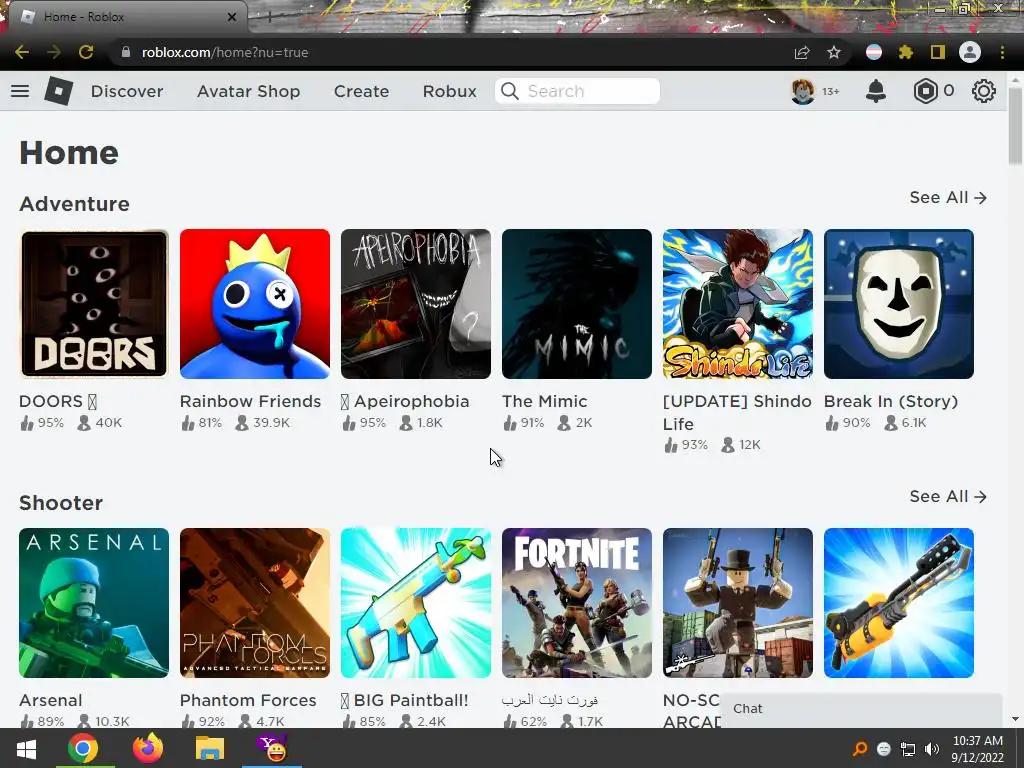Open the notifications bell
1024x768 pixels.
pyautogui.click(x=876, y=91)
